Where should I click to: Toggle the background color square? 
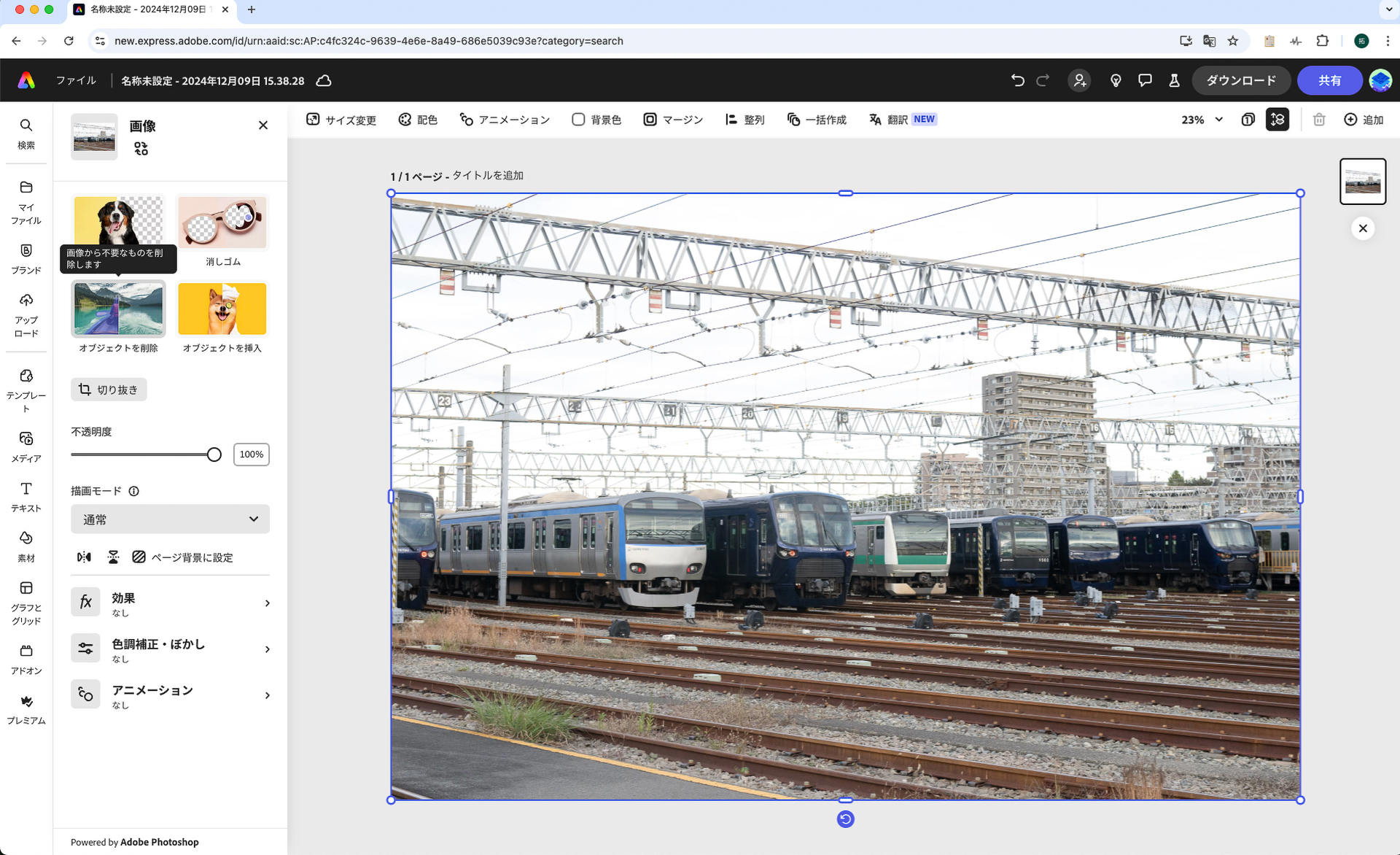578,120
